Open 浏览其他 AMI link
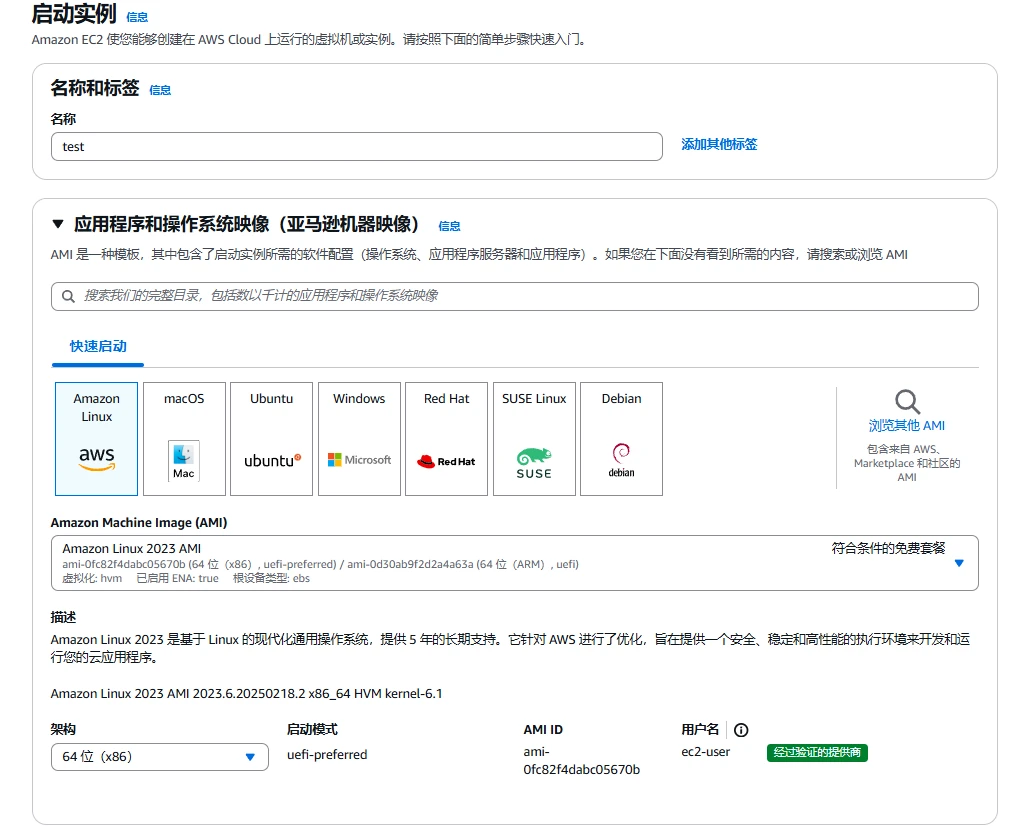 (x=906, y=426)
